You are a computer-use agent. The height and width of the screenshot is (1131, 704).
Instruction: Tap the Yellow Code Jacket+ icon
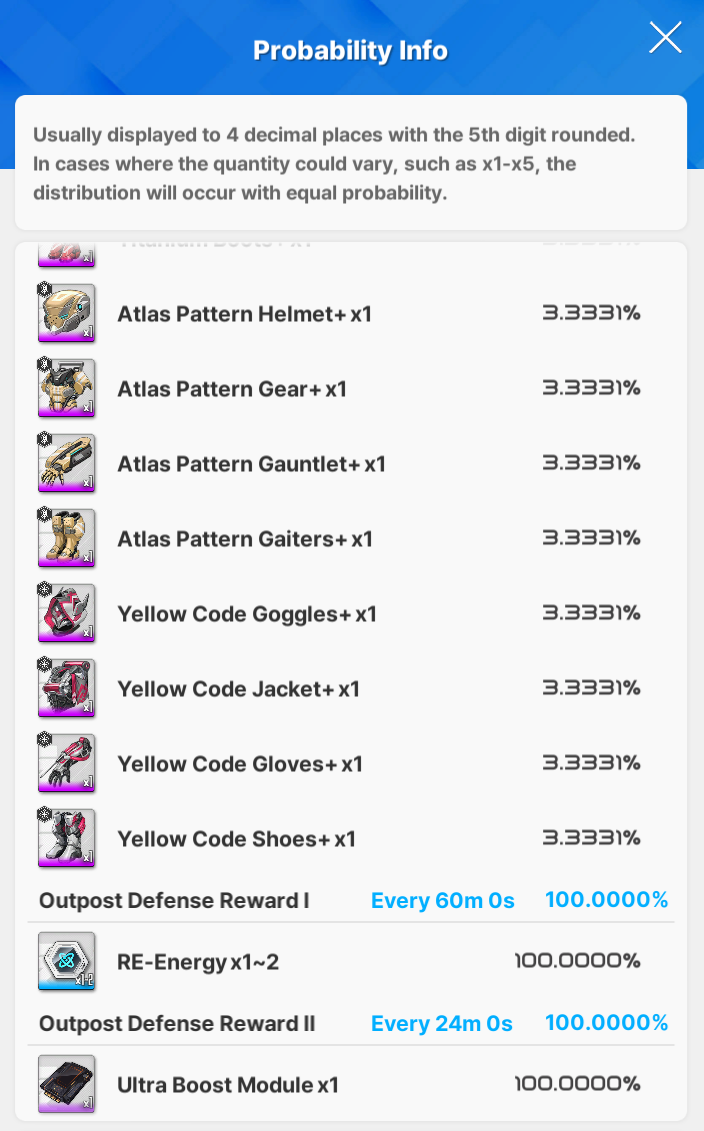pos(67,688)
